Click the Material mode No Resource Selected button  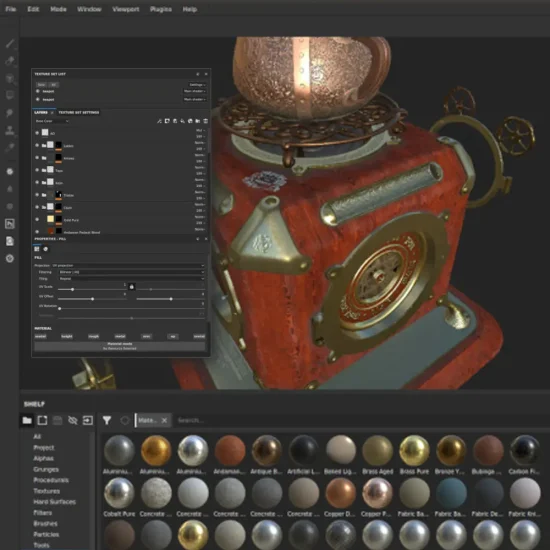pyautogui.click(x=120, y=346)
